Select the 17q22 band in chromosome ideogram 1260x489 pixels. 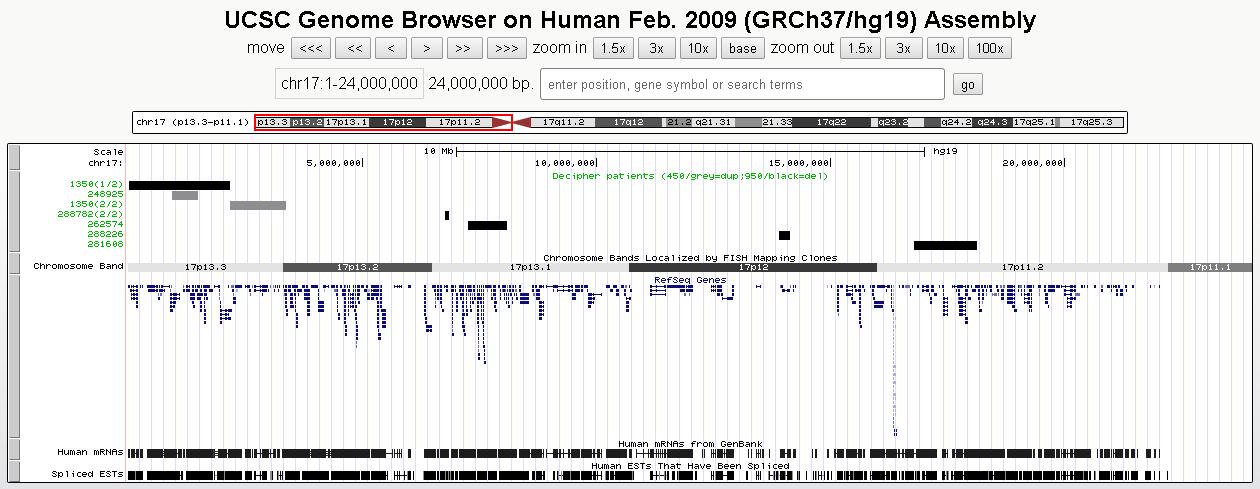(831, 122)
